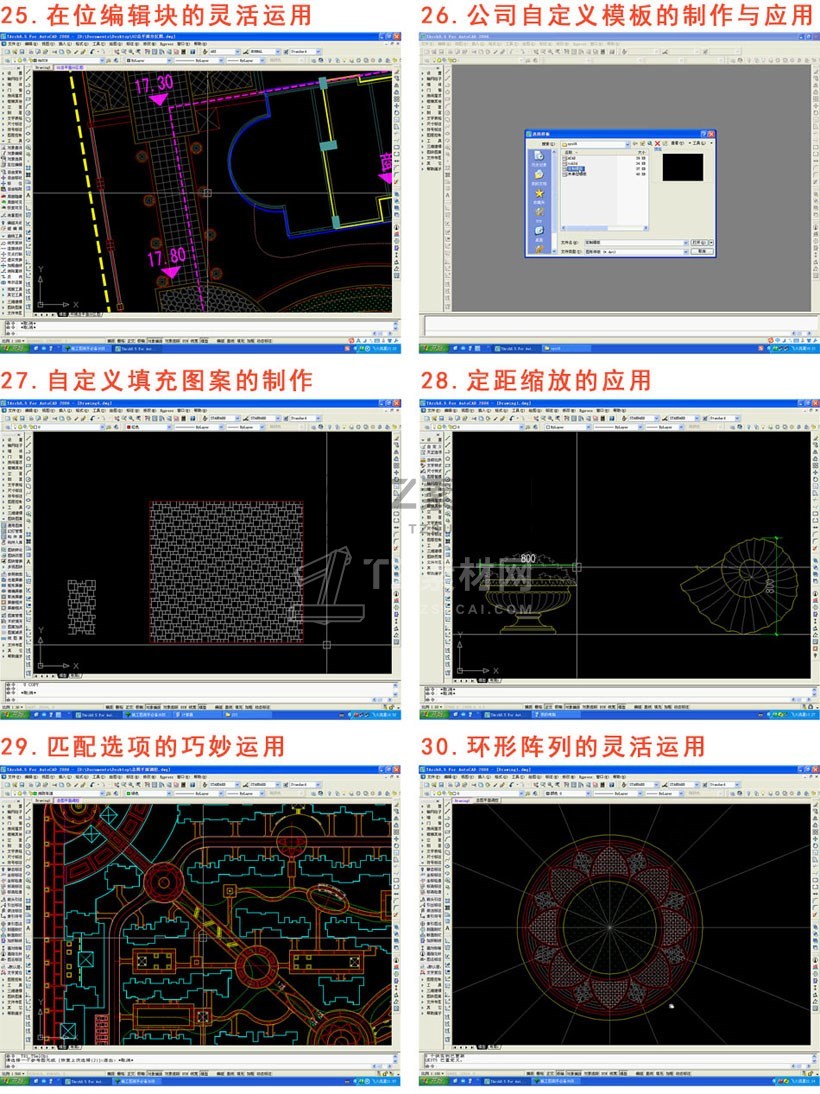Select the Line tool in screenshot 30
The height and width of the screenshot is (1094, 820).
click(447, 804)
